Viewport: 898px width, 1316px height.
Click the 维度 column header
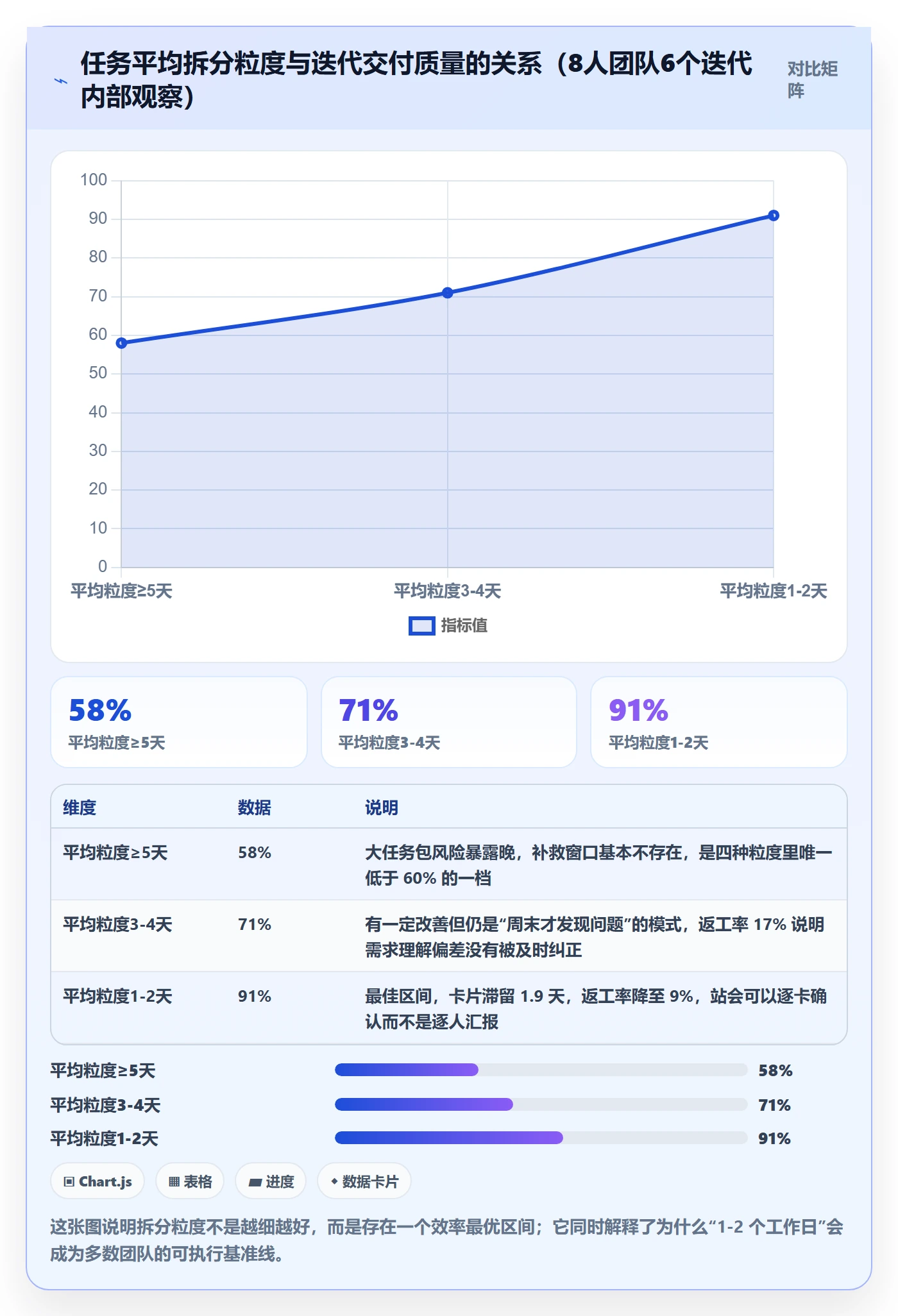80,807
